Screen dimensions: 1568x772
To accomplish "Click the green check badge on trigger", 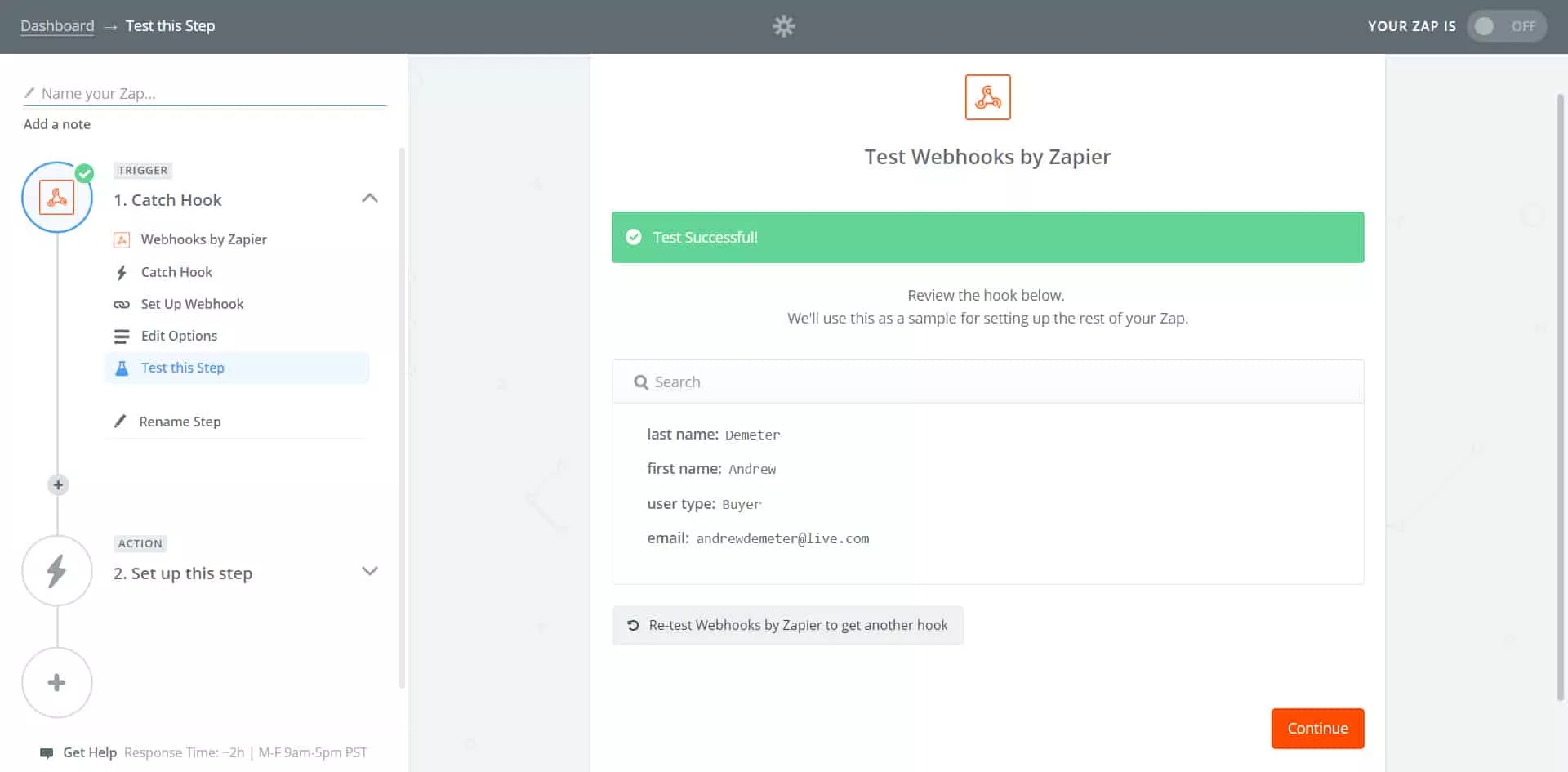I will pos(84,173).
